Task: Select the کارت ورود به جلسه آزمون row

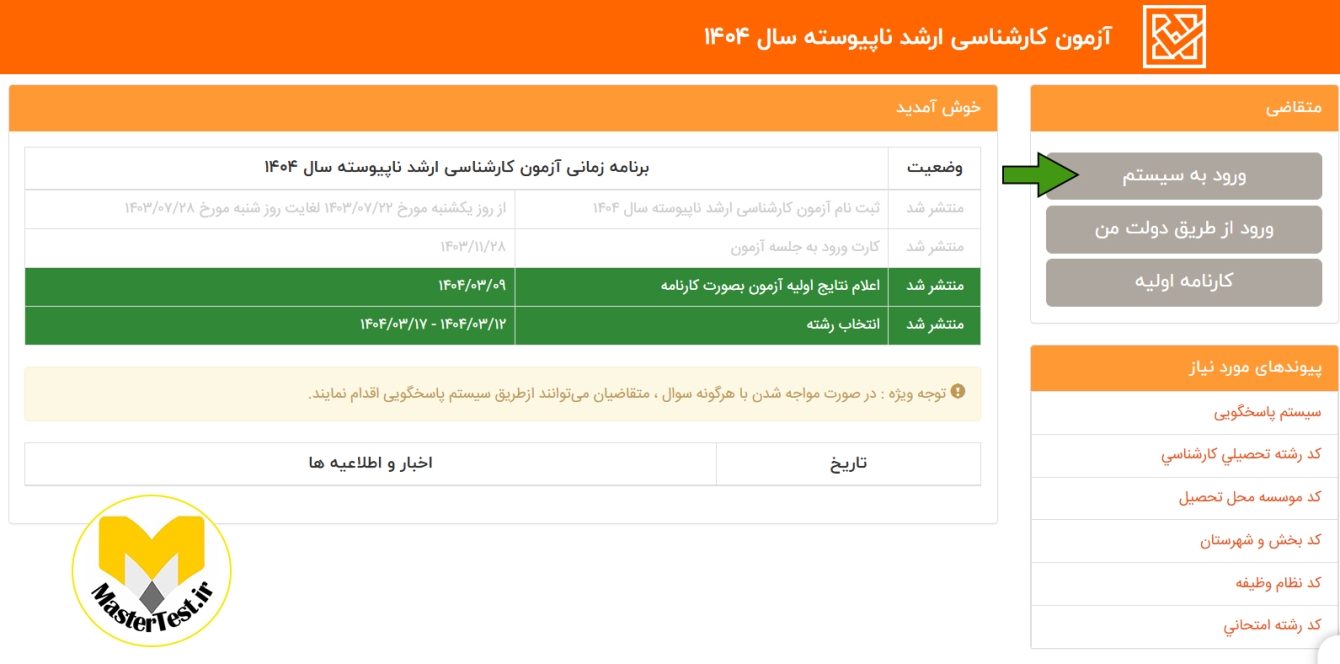Action: click(x=503, y=248)
